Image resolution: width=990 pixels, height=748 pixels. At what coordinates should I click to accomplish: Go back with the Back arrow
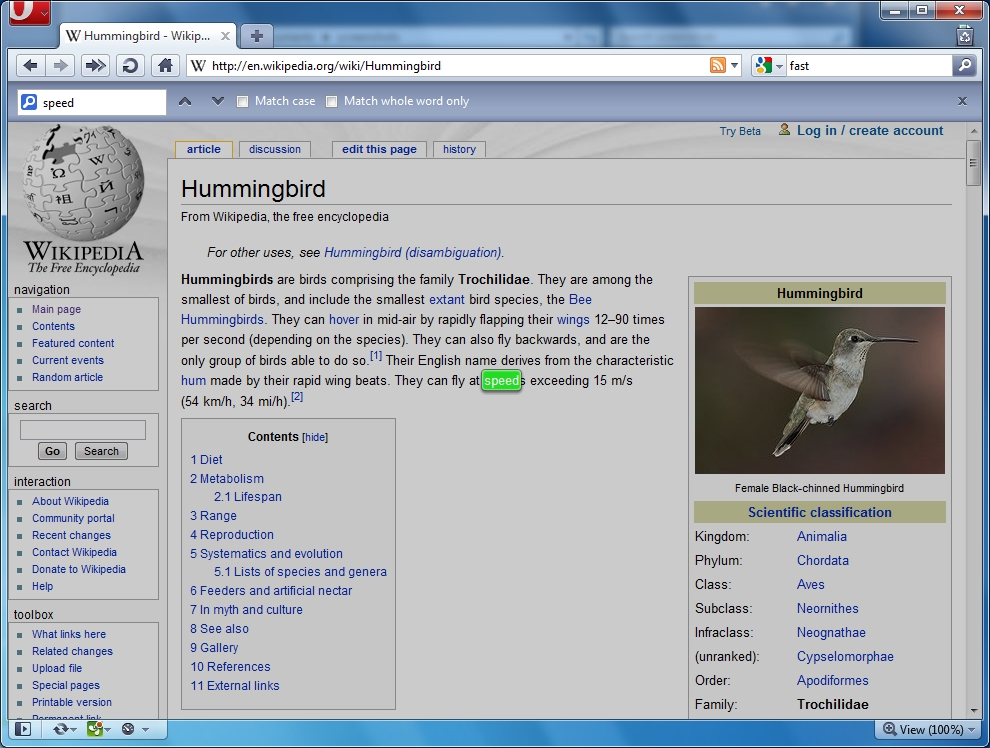[30, 66]
